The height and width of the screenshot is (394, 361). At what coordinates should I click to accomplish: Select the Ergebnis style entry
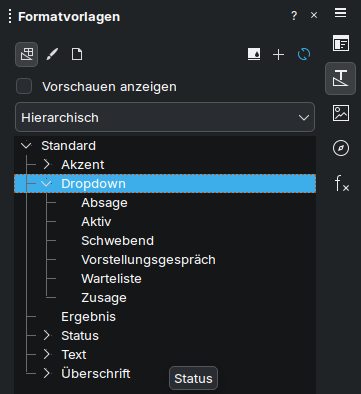[x=88, y=317]
